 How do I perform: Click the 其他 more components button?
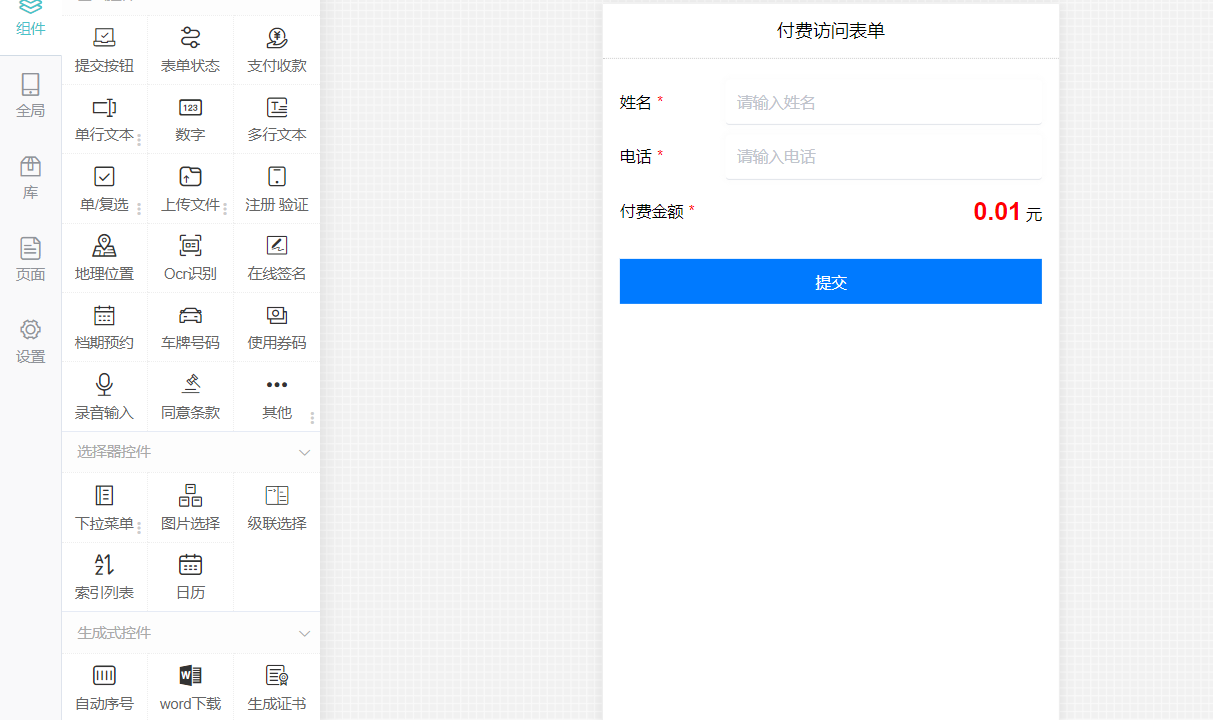coord(277,386)
